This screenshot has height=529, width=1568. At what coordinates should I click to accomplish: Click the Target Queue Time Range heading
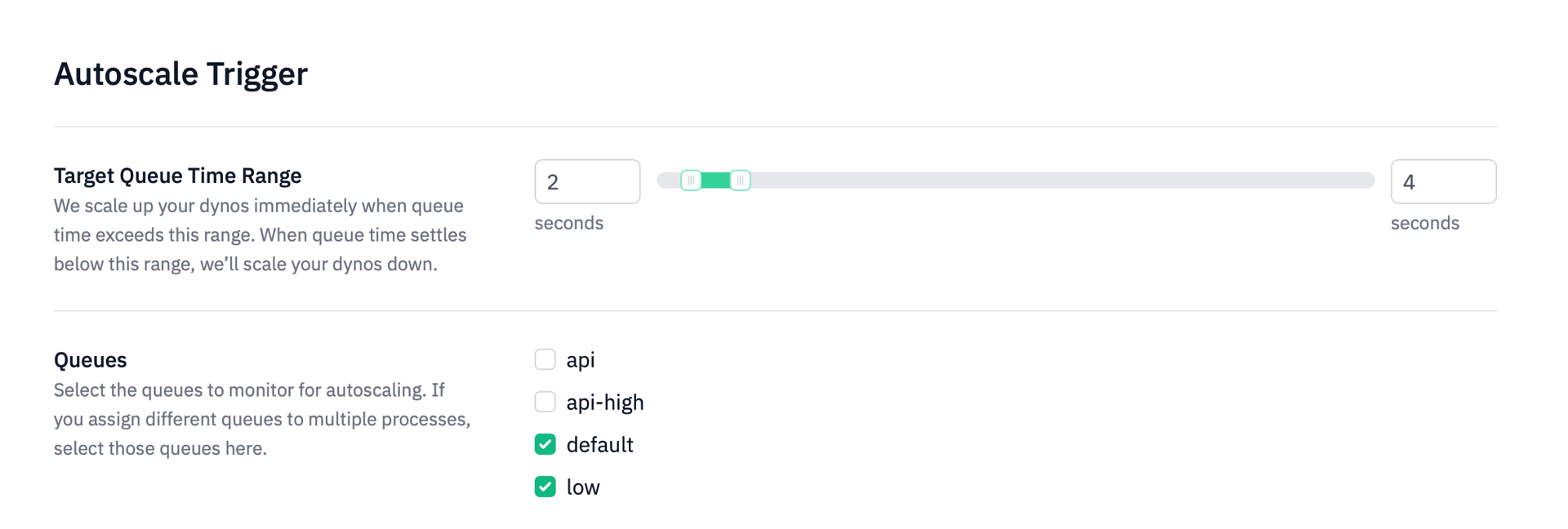[177, 176]
